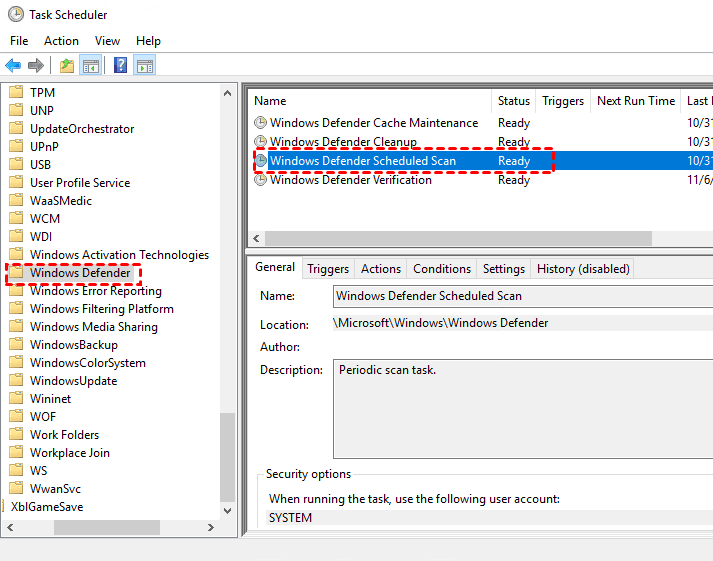Select the General tab
The width and height of the screenshot is (713, 561).
(275, 267)
